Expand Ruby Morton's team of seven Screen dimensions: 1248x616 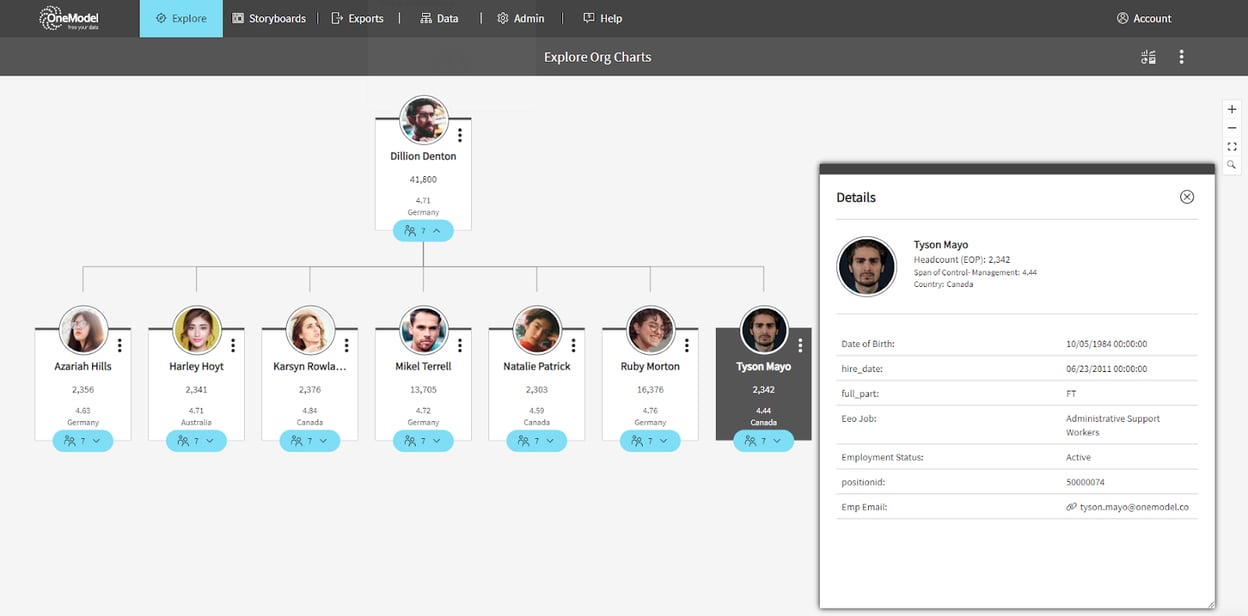pos(650,440)
